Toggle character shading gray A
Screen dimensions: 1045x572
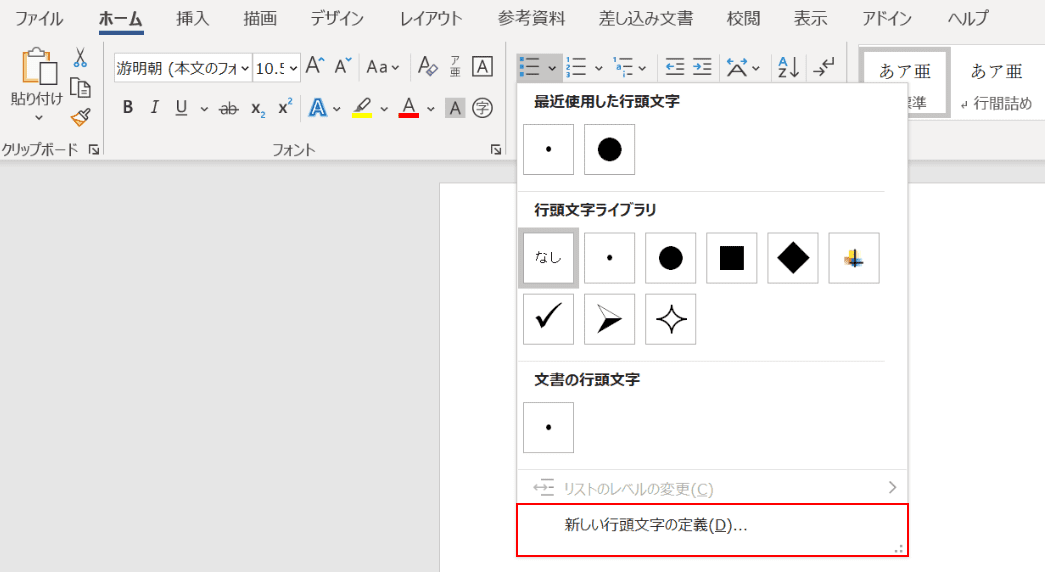click(455, 107)
